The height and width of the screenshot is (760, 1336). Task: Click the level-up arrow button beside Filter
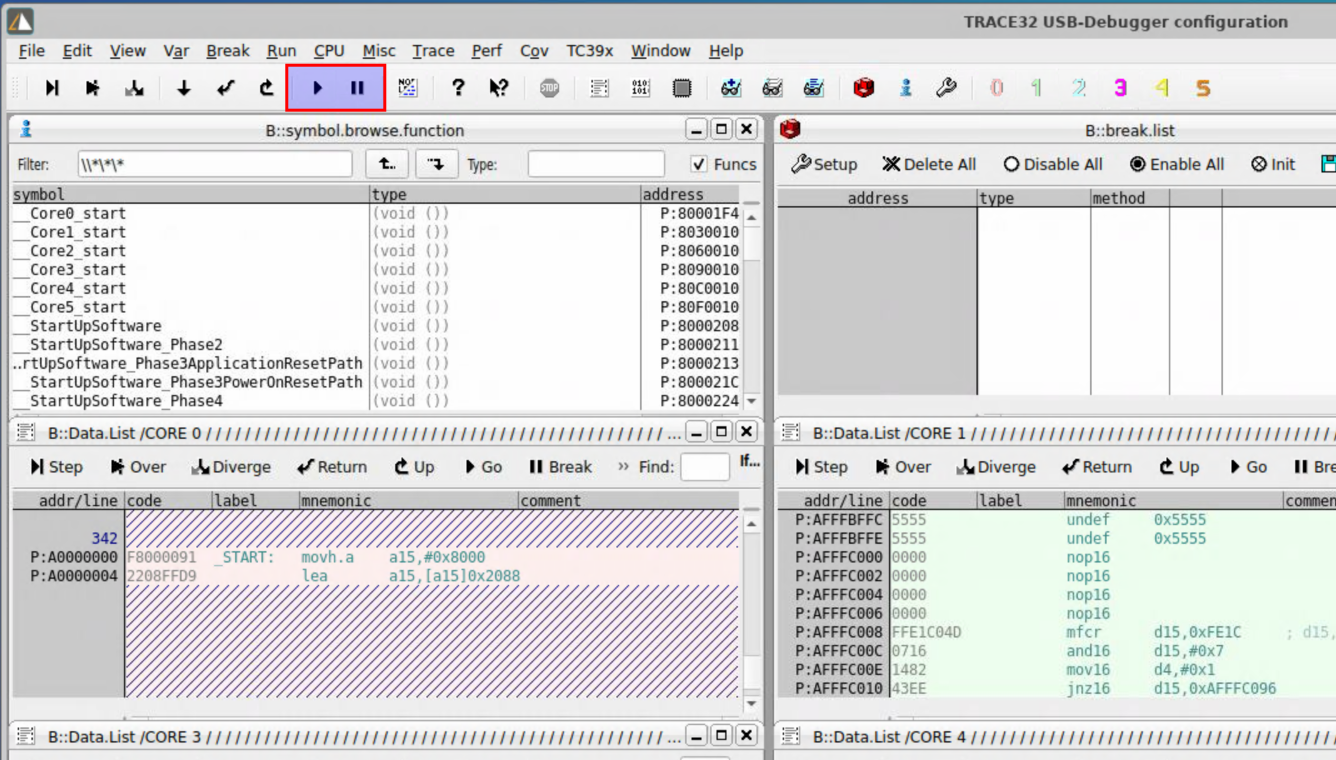click(387, 164)
